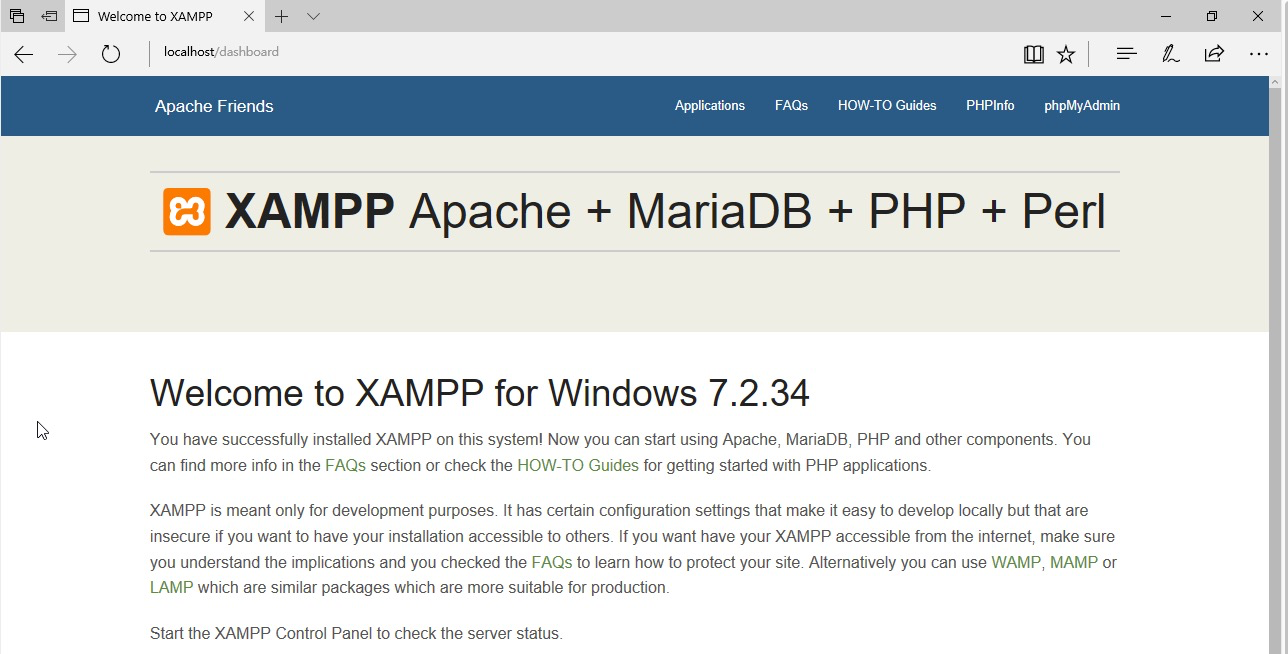Screen dimensions: 1288x654
Task: Click the heading Welcome to XAMPP for Windows 7.2.34
Action: point(480,393)
